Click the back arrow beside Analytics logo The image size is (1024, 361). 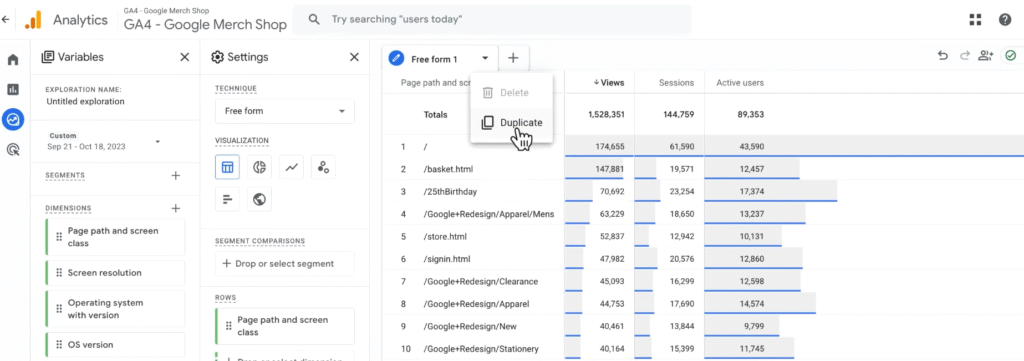pos(6,20)
